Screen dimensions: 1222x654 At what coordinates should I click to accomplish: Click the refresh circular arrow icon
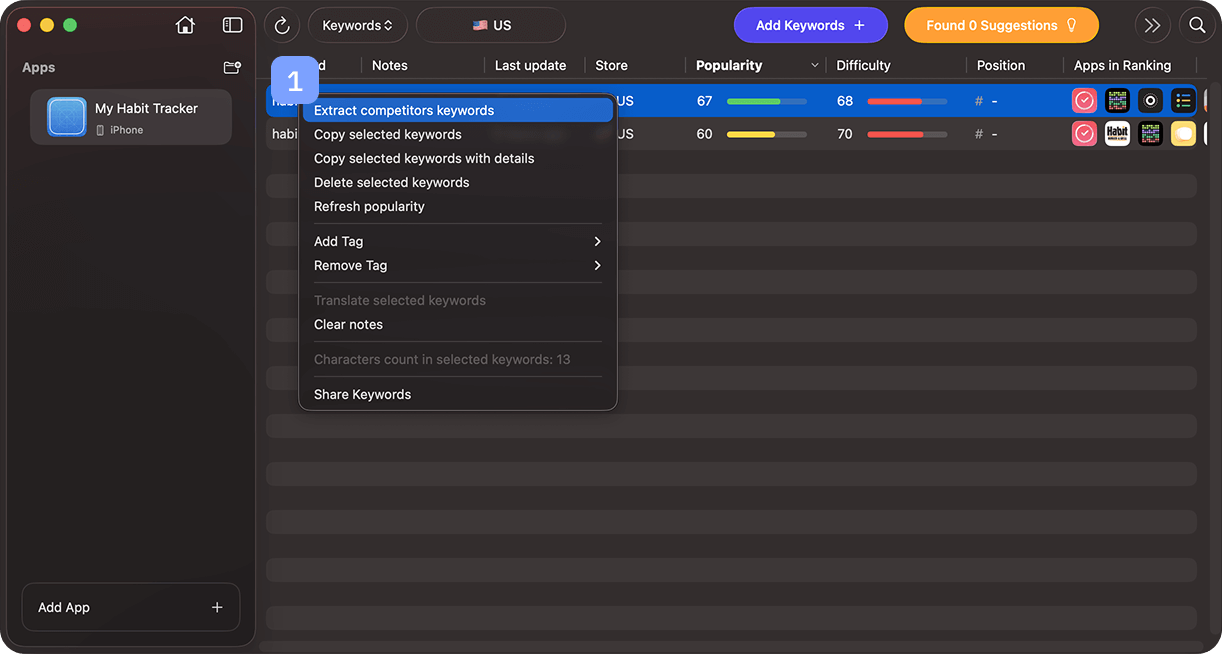(x=282, y=26)
